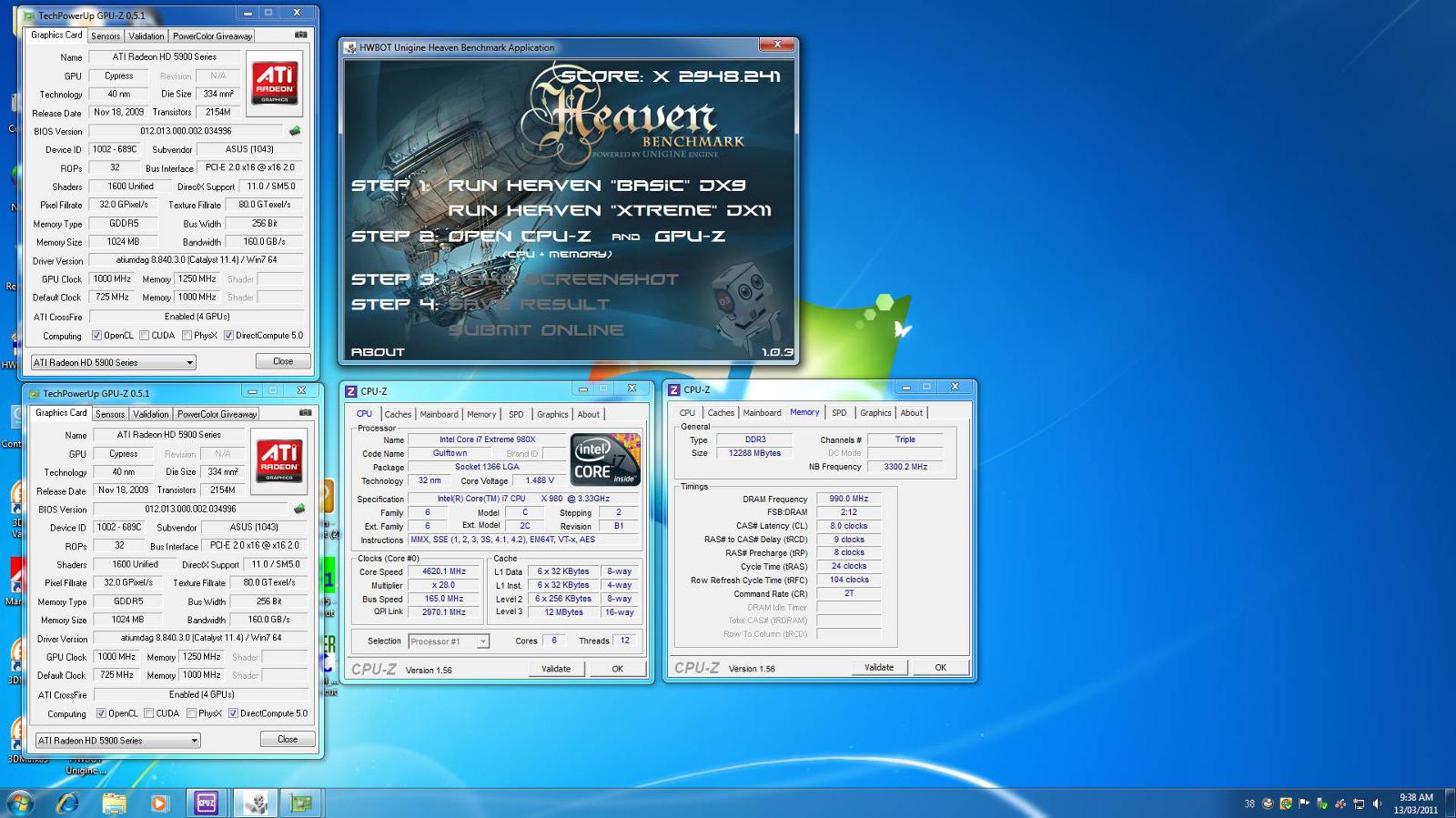Click camera screenshot icon in bottom GPU-Z window

pyautogui.click(x=305, y=412)
